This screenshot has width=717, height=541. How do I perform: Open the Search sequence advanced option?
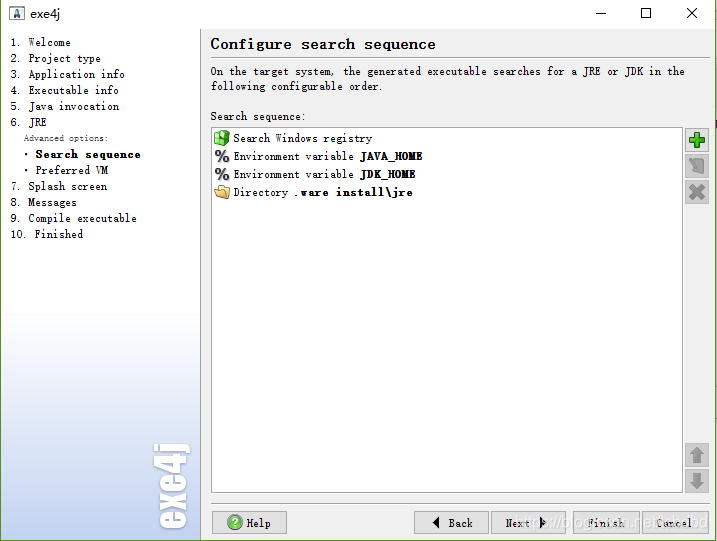(88, 155)
